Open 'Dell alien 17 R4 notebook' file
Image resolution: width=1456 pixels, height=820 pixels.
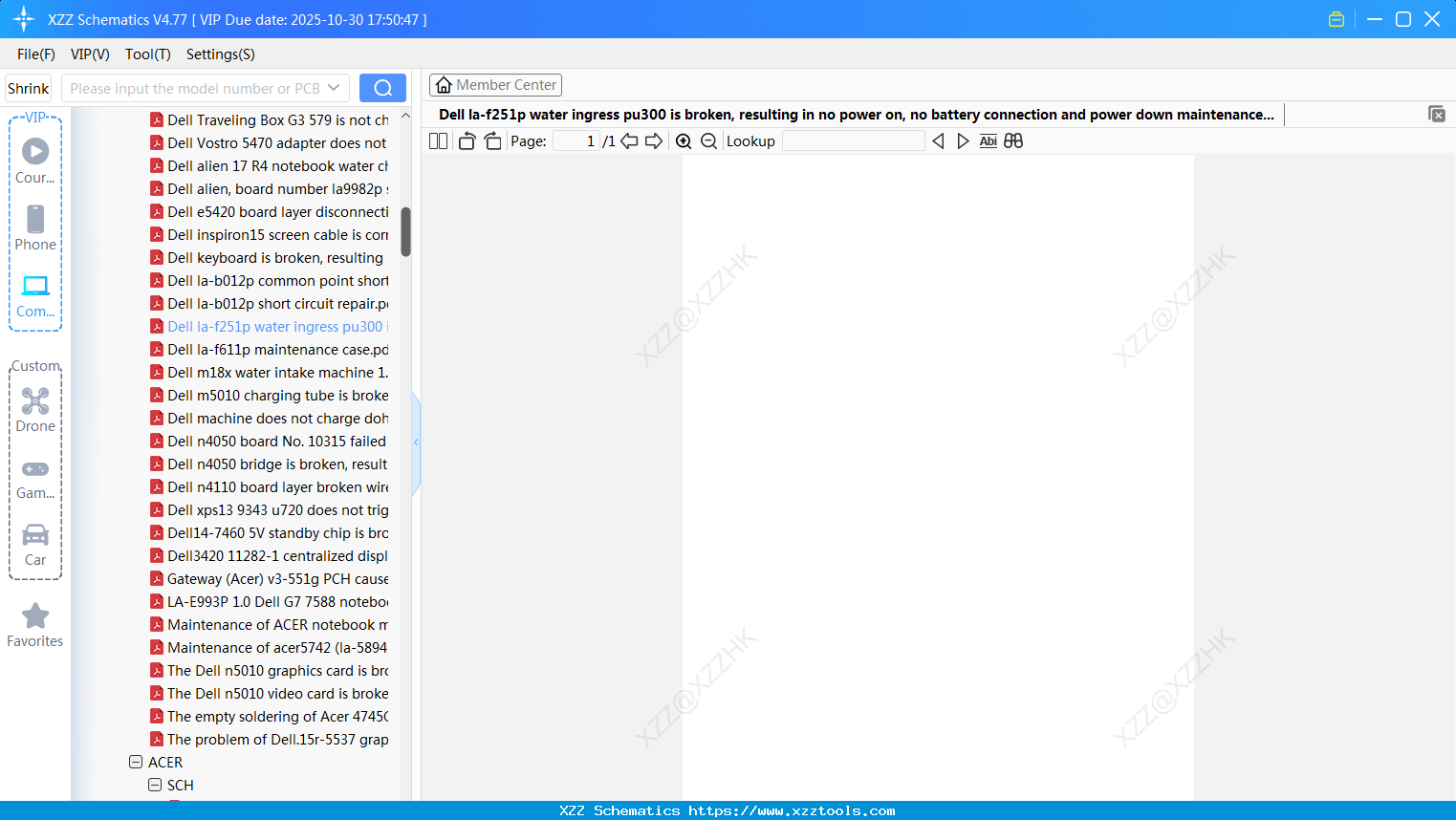[x=270, y=166]
